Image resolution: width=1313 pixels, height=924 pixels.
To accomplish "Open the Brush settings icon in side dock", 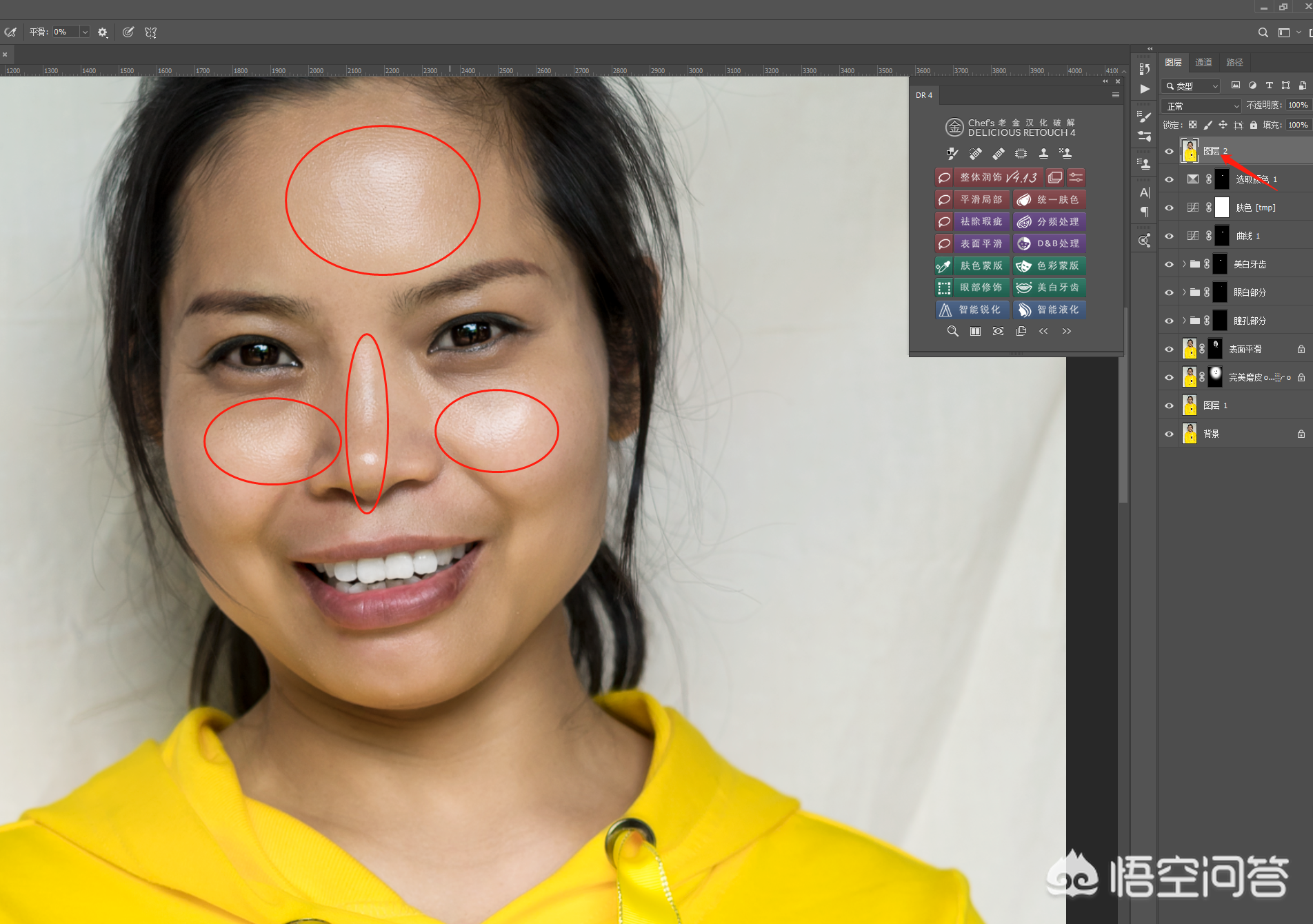I will pos(1145,117).
